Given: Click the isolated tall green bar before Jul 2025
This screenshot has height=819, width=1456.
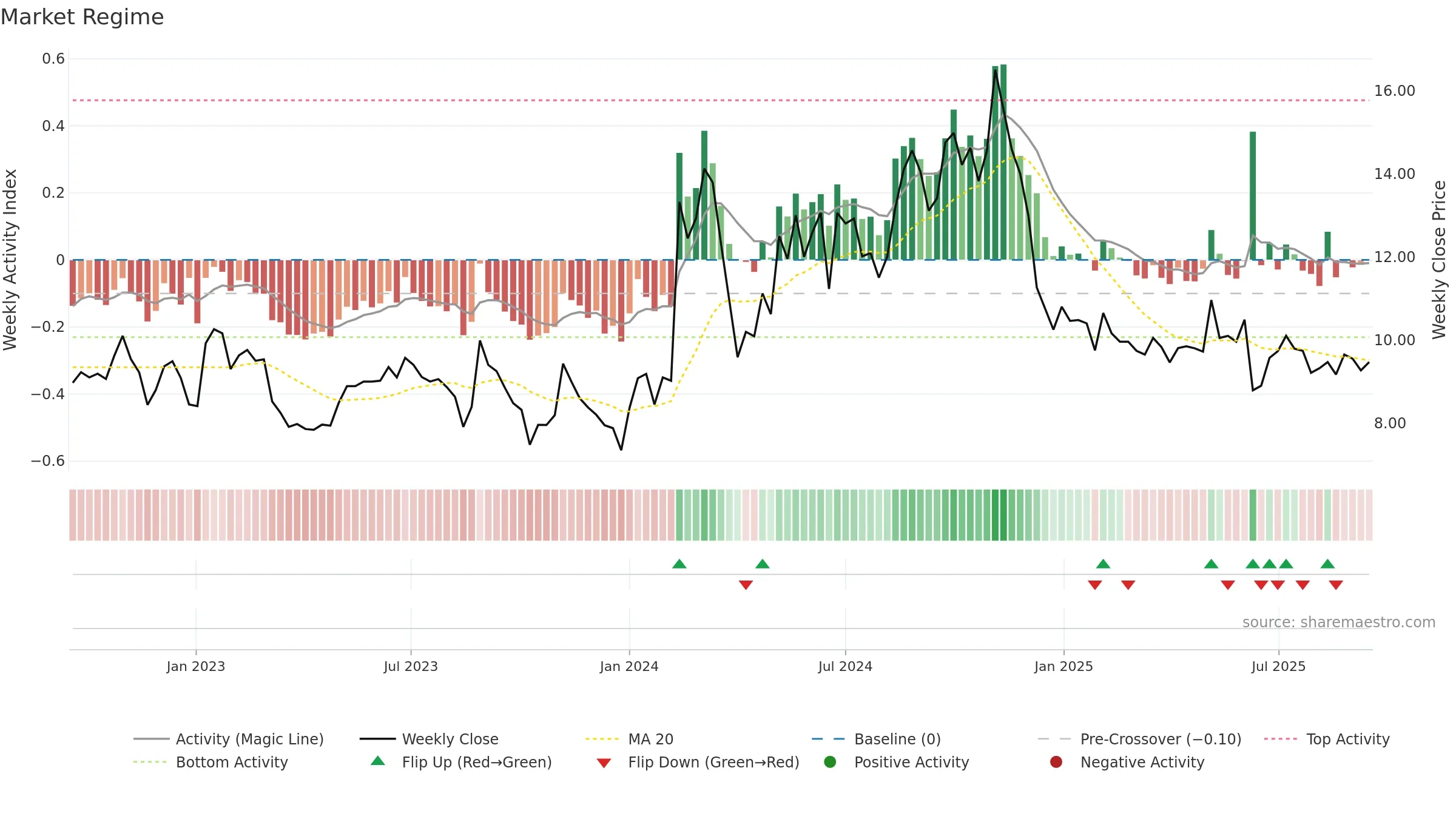Looking at the screenshot, I should click(x=1253, y=196).
